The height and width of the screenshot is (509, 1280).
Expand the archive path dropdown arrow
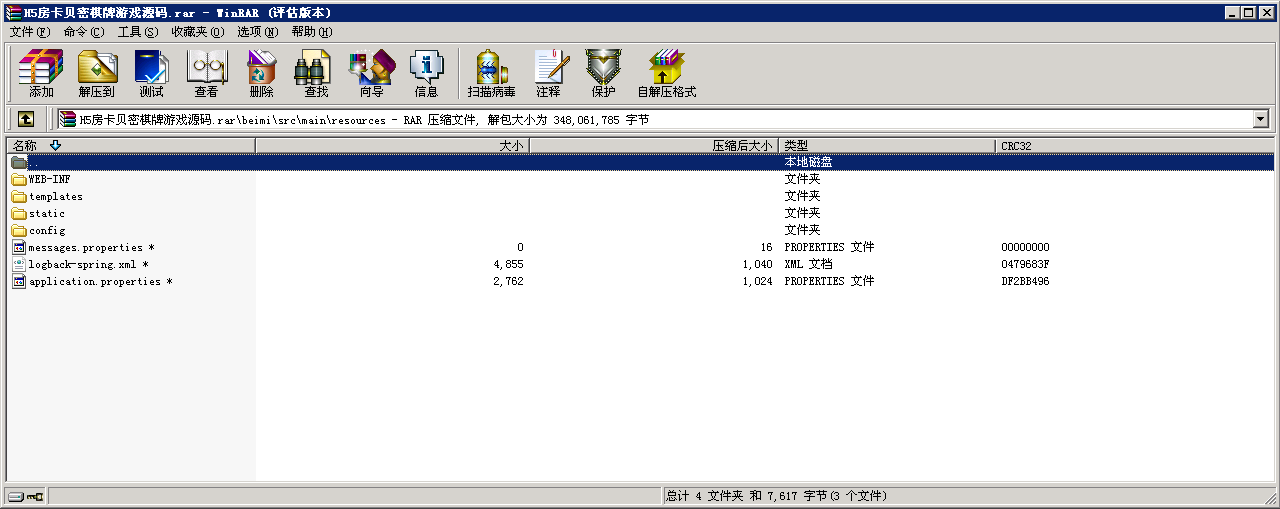point(1260,119)
